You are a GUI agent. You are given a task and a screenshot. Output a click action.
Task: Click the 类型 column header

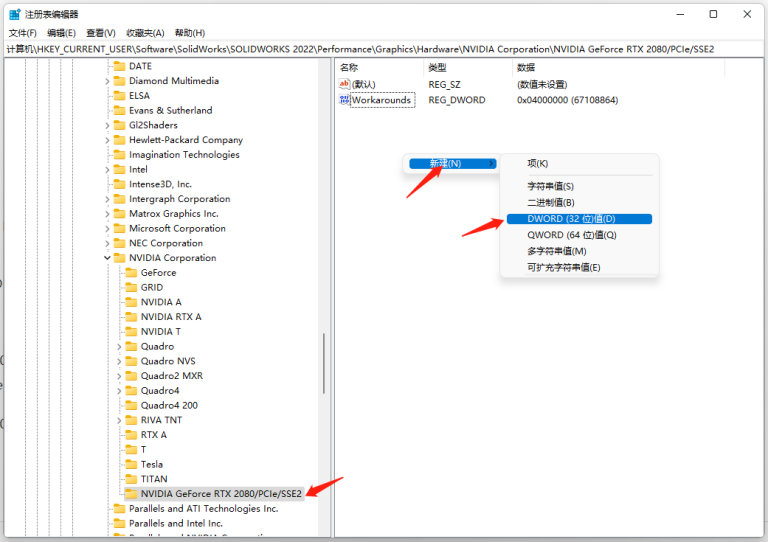(x=467, y=68)
